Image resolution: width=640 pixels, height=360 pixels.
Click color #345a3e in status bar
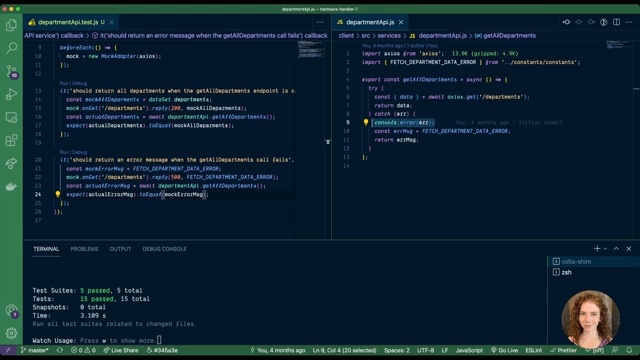point(162,350)
